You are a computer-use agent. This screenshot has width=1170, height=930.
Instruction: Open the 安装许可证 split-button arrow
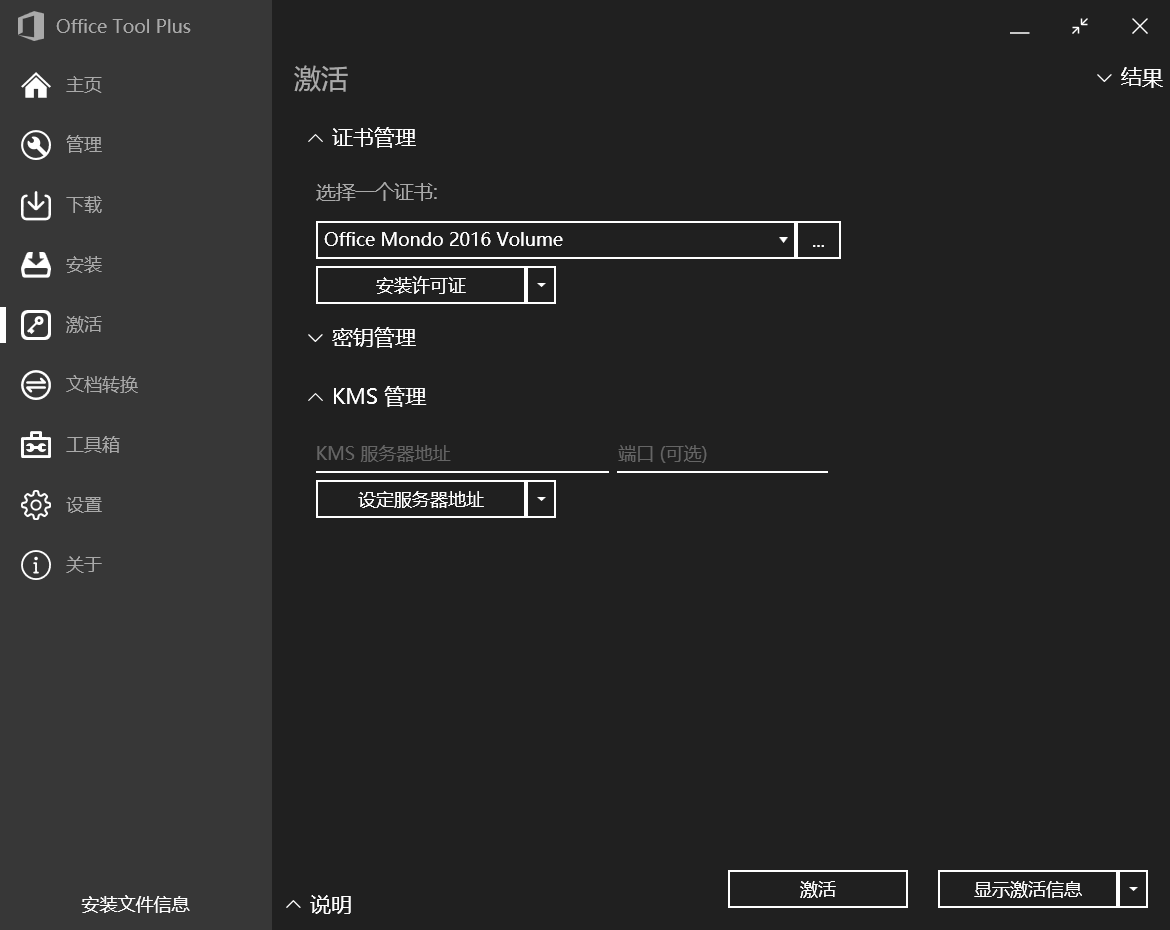click(x=542, y=285)
